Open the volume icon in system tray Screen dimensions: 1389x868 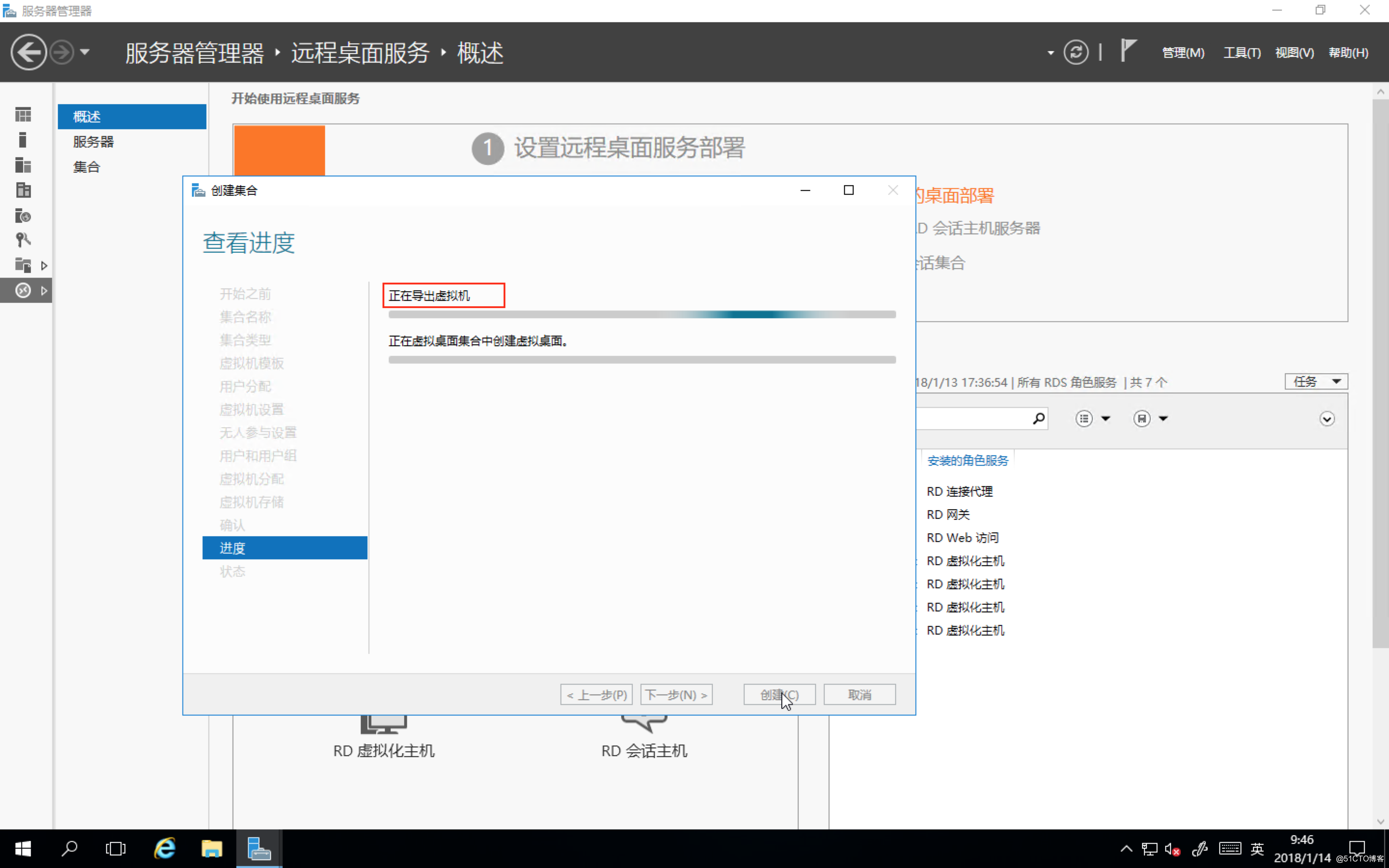pyautogui.click(x=1172, y=849)
